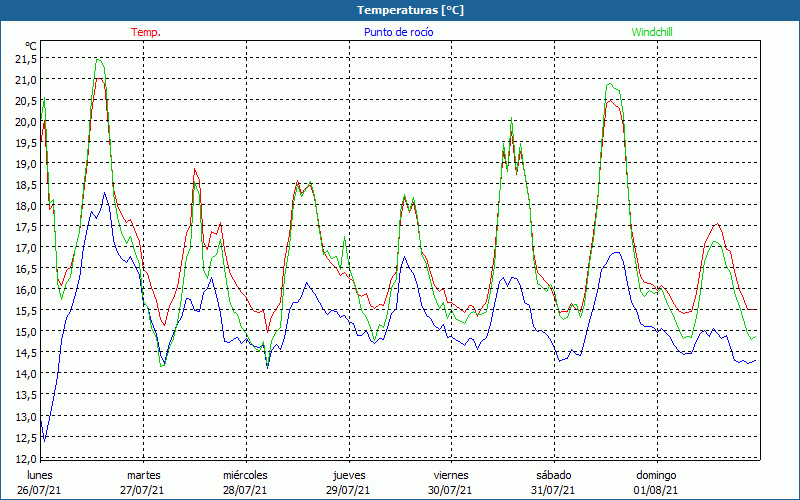Click the 16,0 y-axis value

click(26, 290)
